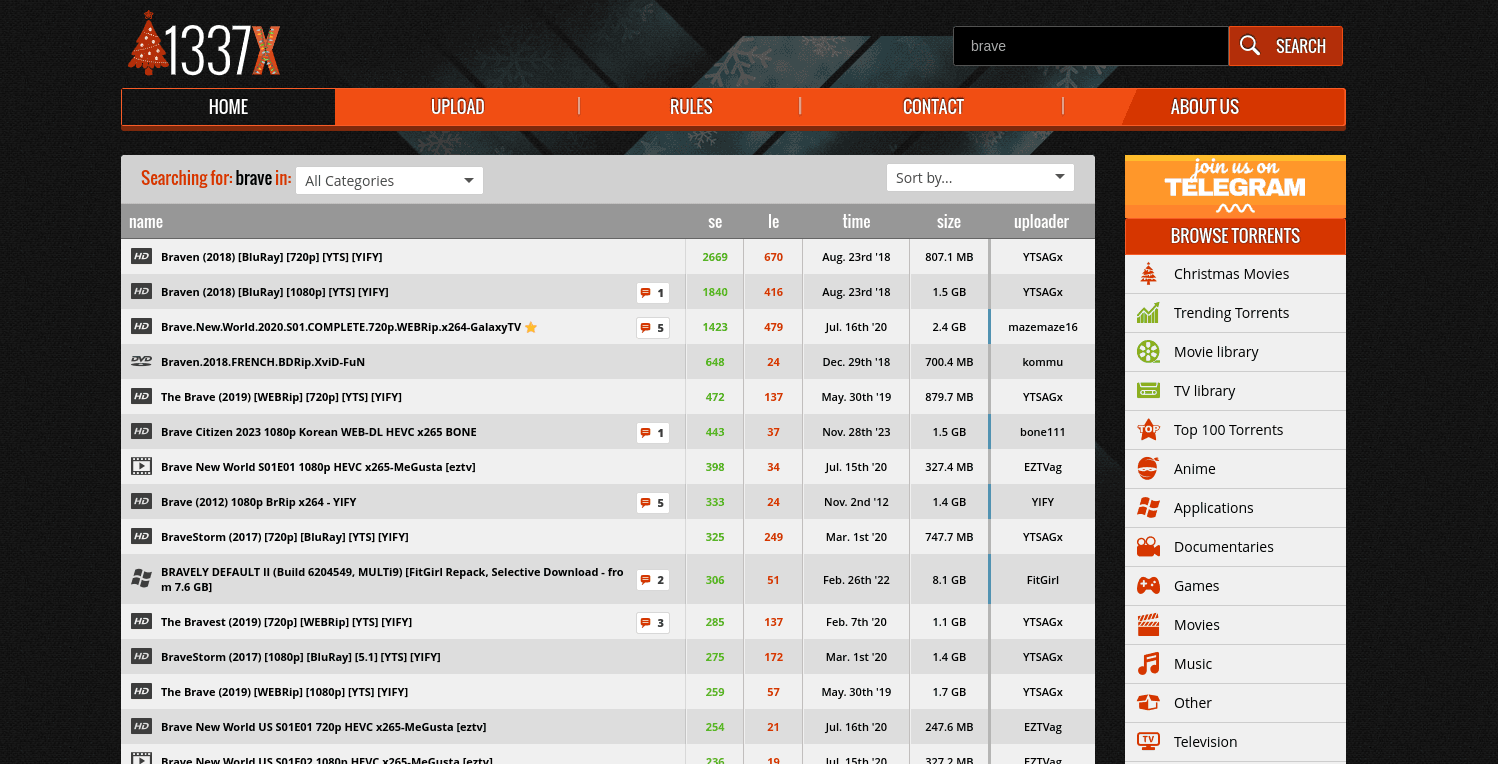
Task: Open comments bubble on Brave (2012) row
Action: 653,503
